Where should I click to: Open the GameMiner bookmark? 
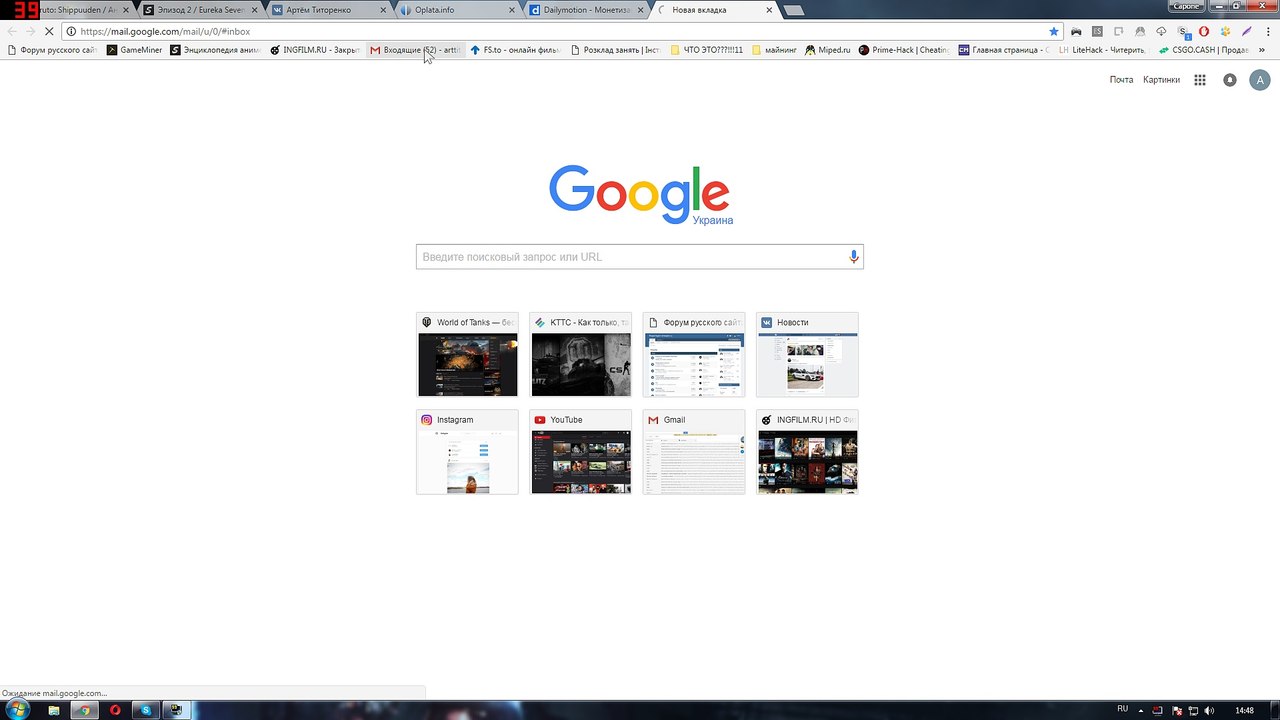tap(134, 49)
